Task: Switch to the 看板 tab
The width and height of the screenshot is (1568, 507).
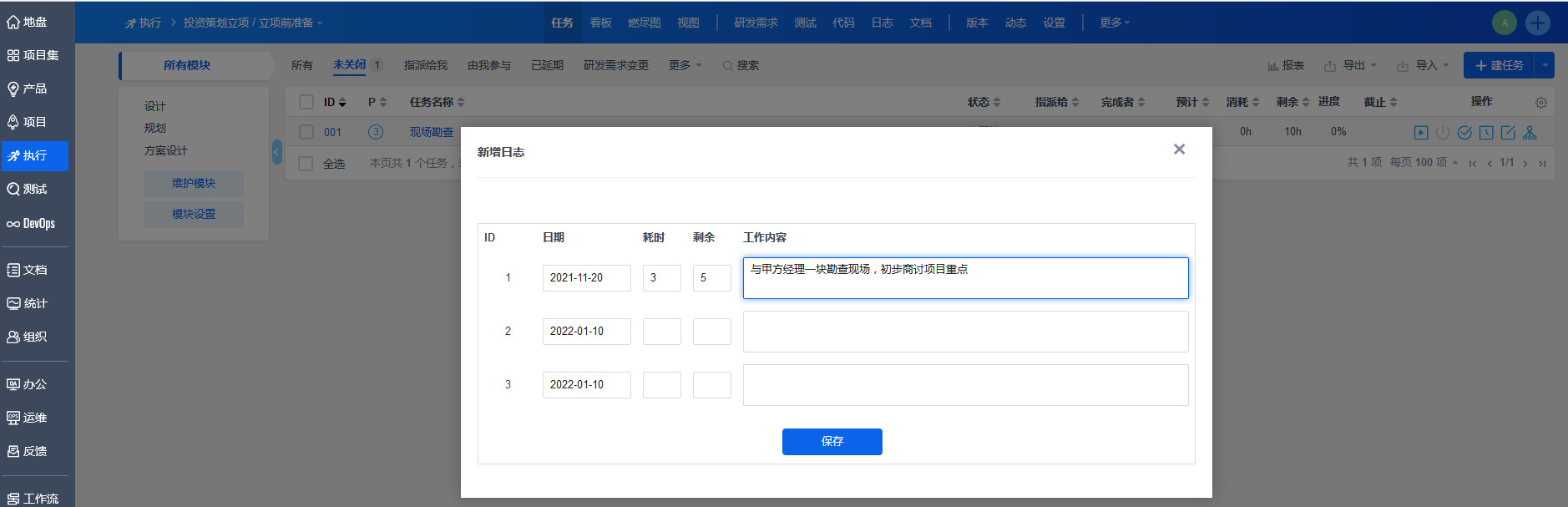Action: click(600, 23)
